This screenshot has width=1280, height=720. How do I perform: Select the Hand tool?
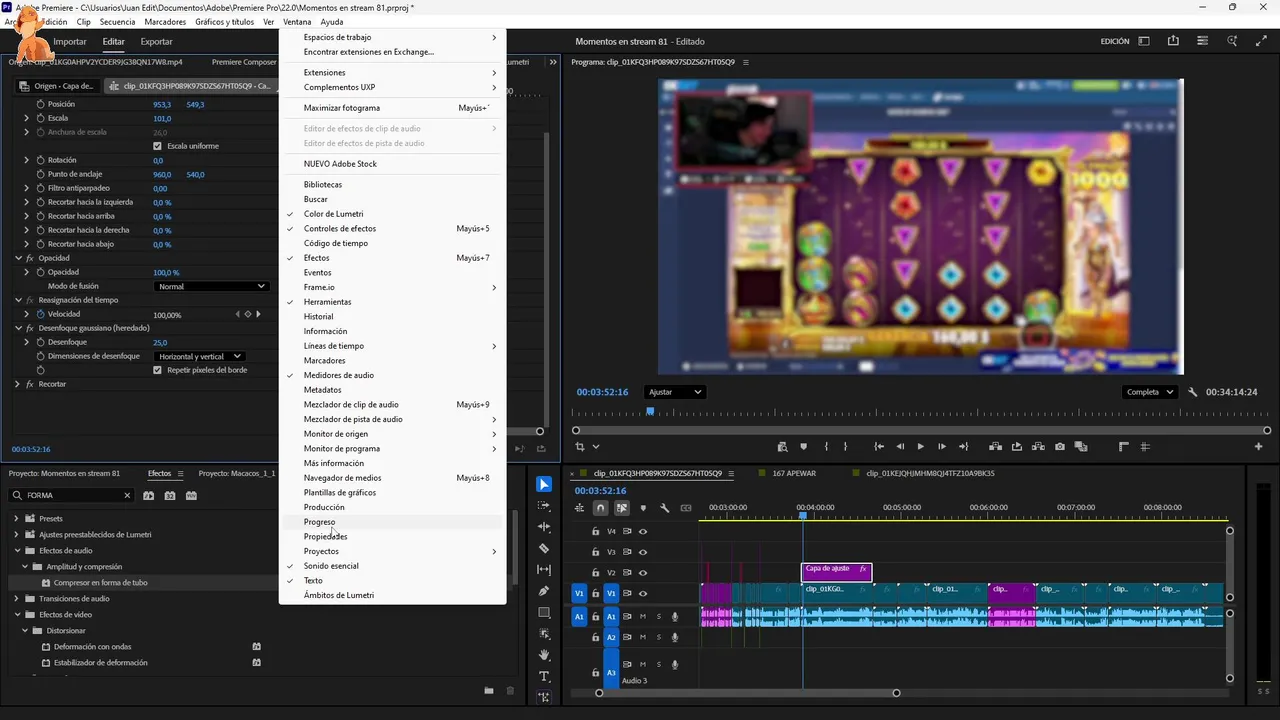point(544,655)
